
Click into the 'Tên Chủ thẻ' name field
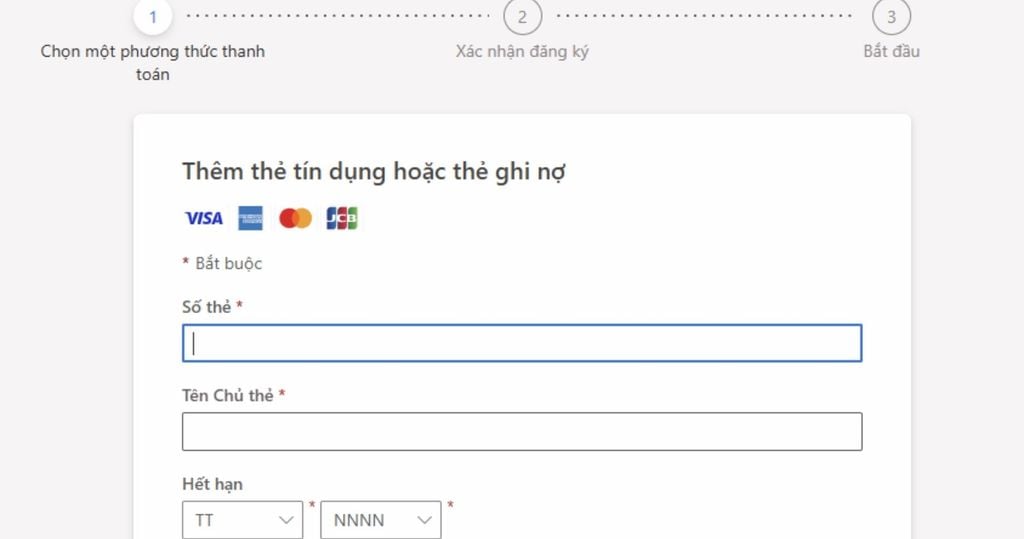[522, 431]
